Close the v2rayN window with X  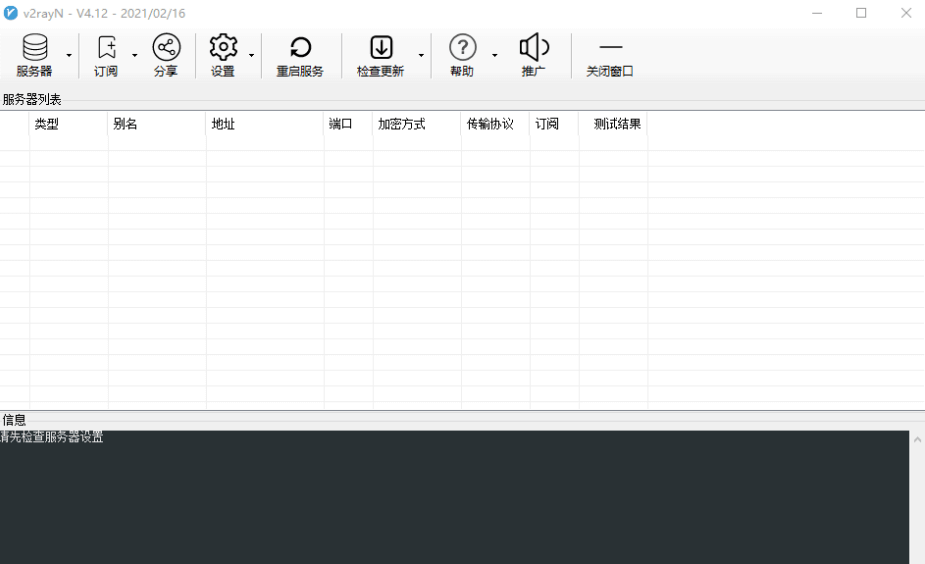pos(906,13)
